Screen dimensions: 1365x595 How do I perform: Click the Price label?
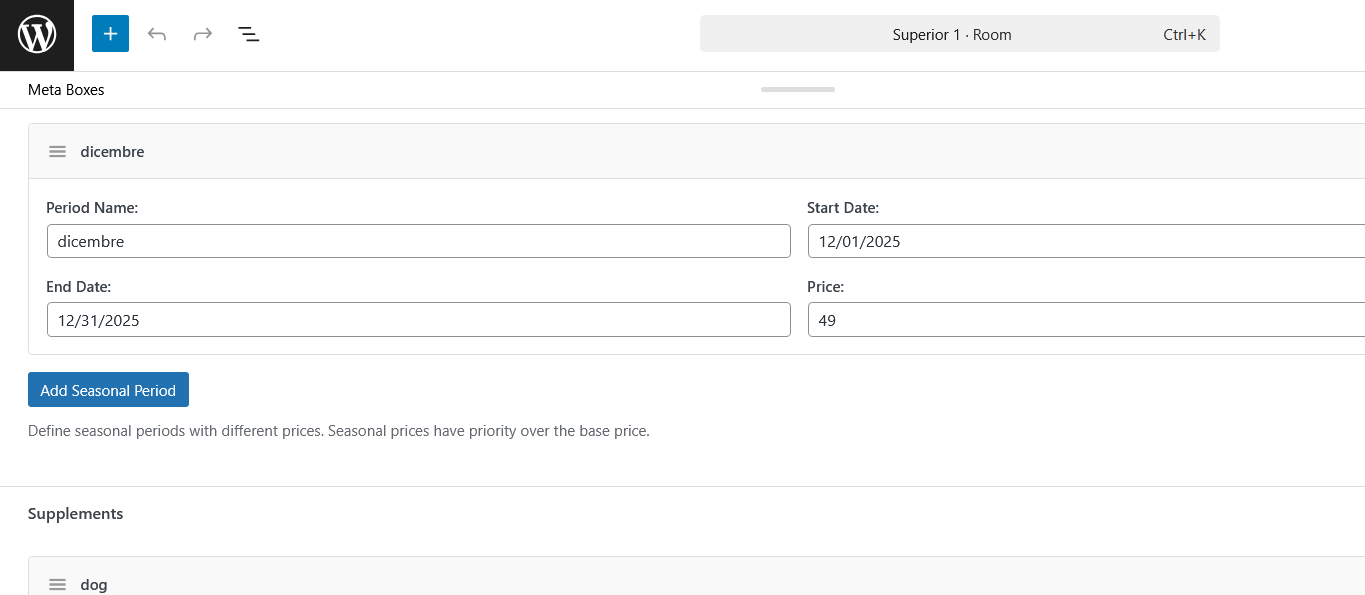(x=826, y=287)
